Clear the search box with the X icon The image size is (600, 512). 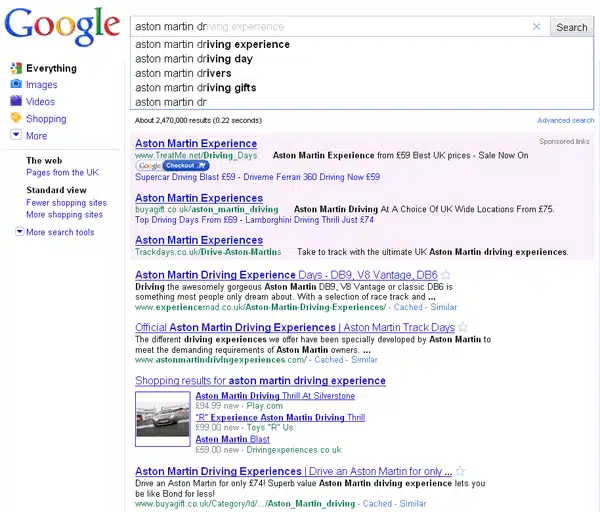[x=536, y=27]
